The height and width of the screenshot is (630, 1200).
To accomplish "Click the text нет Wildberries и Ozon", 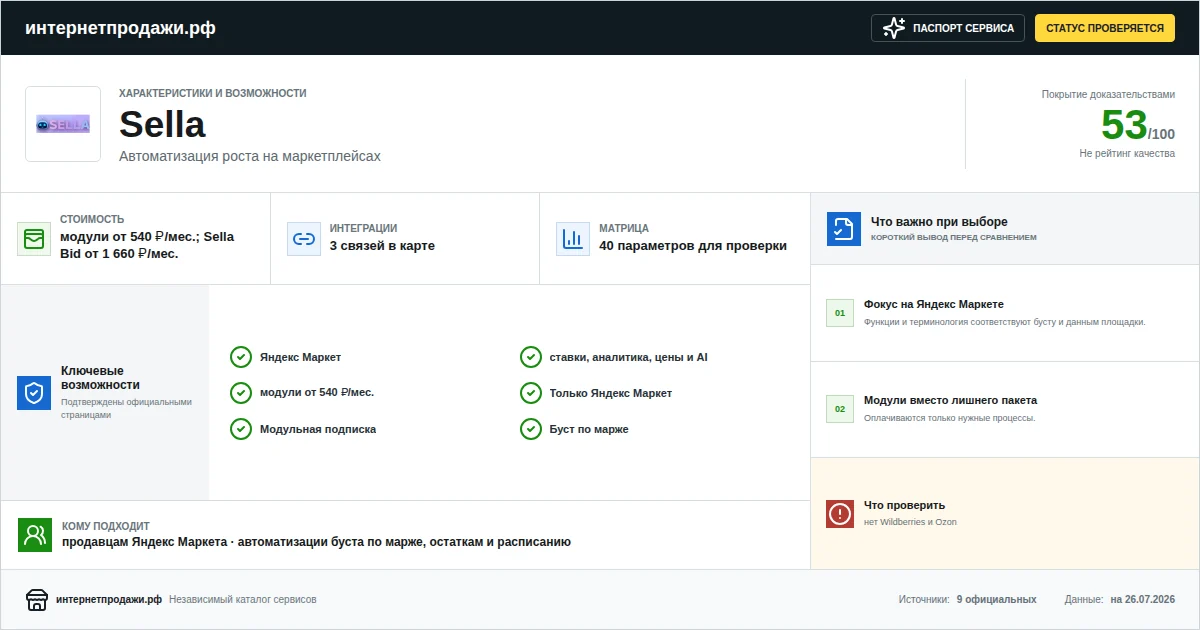I will (x=910, y=522).
